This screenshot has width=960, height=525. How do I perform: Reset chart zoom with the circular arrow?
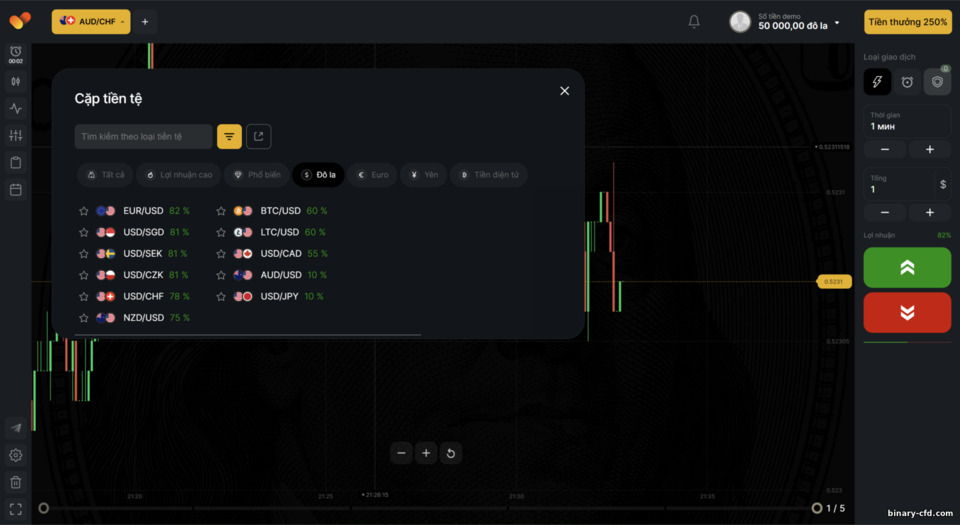coord(450,453)
